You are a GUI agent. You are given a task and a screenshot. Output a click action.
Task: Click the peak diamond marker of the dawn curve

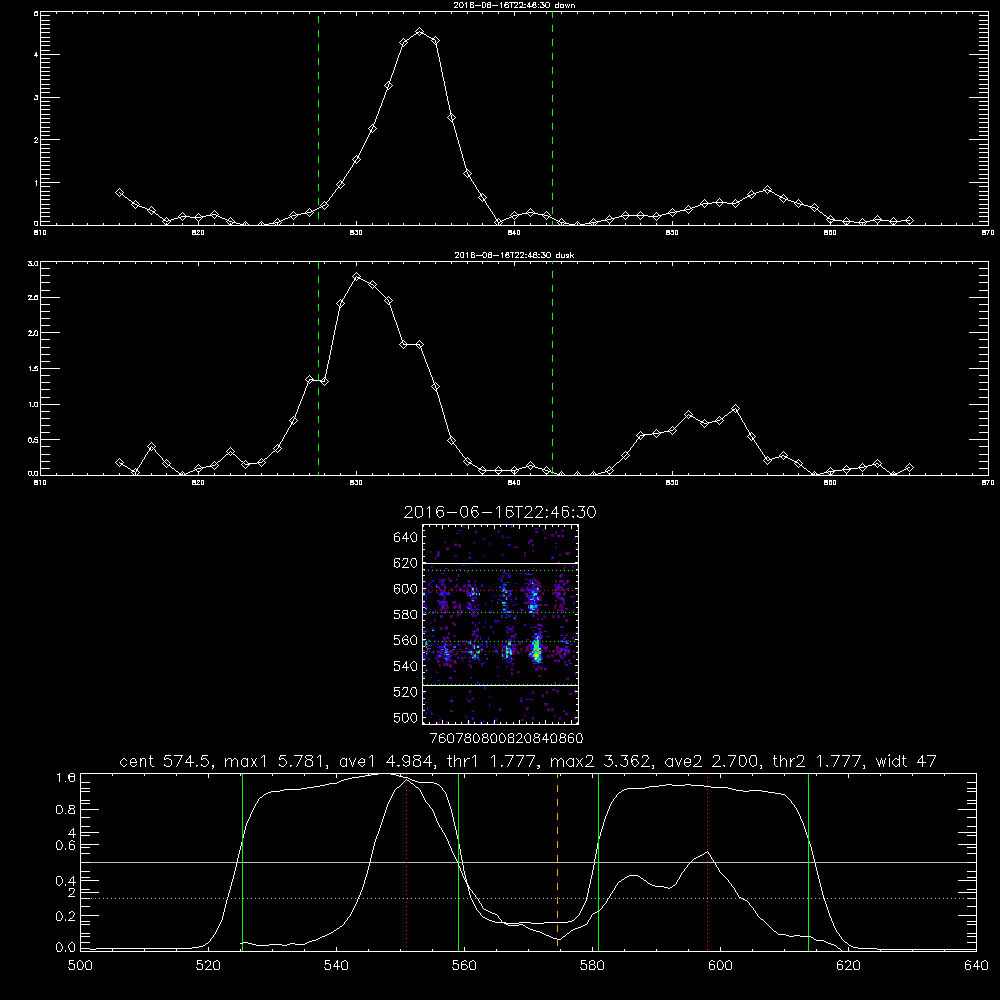point(419,31)
